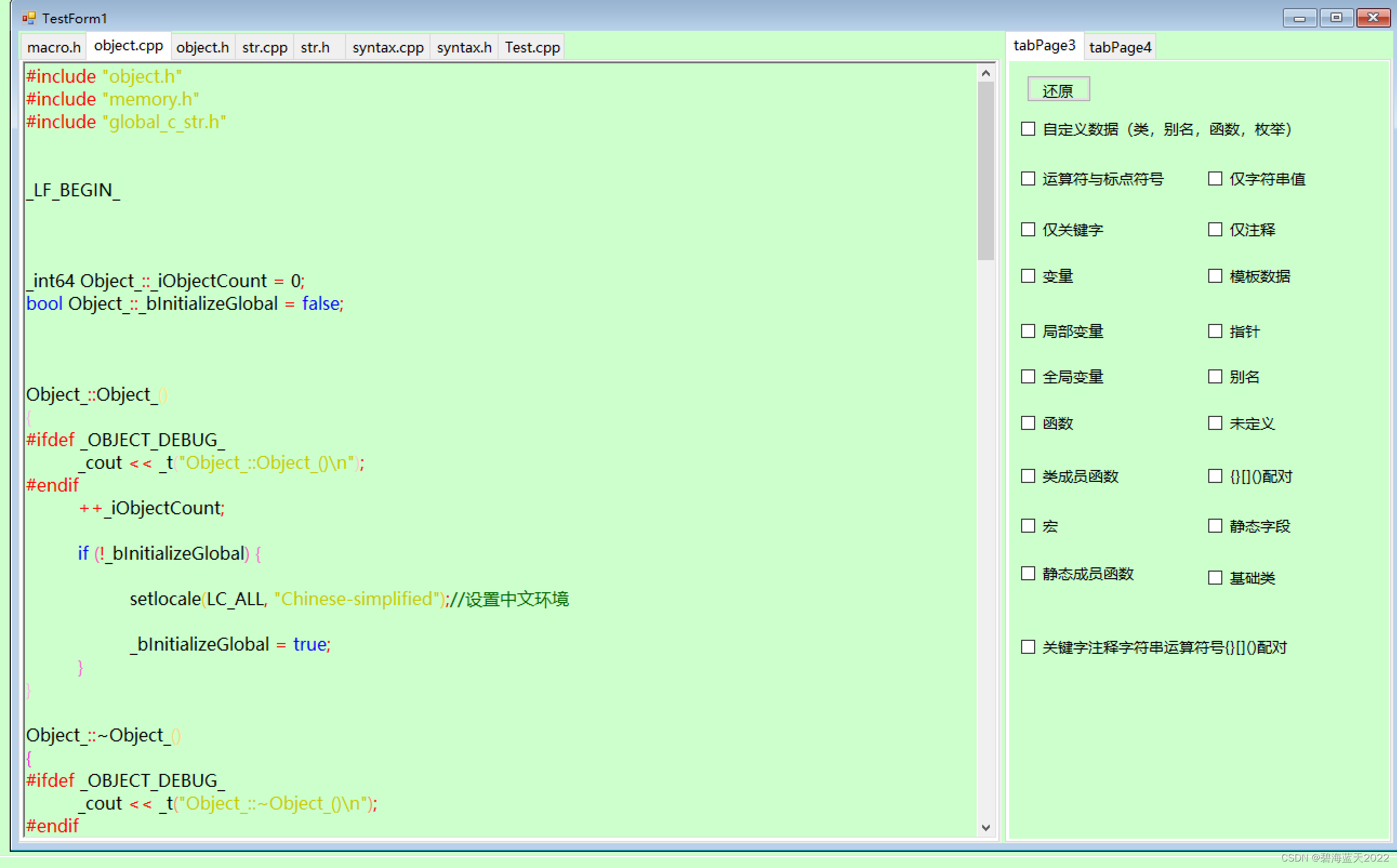Switch to the object.h tab

click(203, 47)
